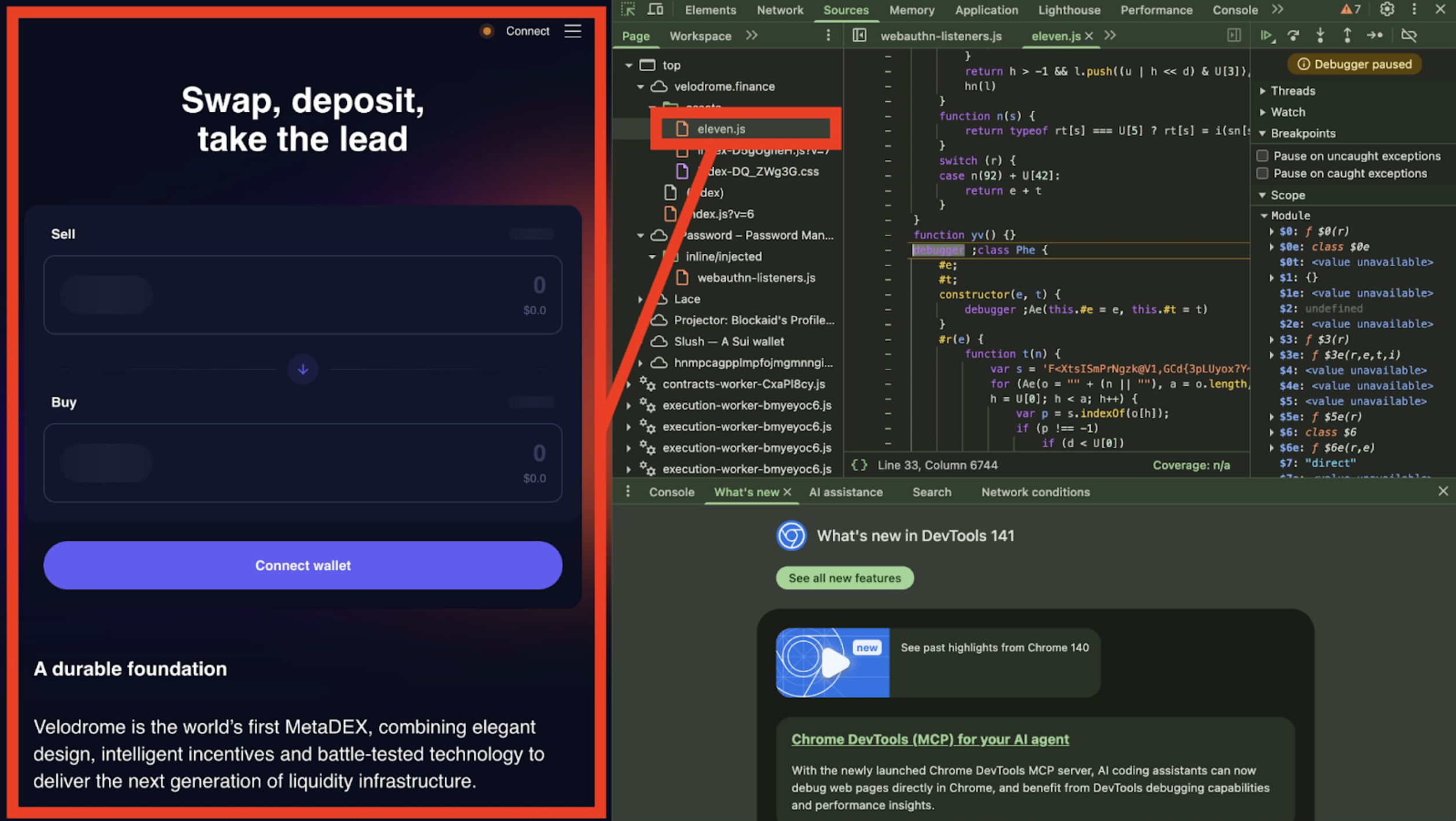Screen dimensions: 1456x821
Task: Open the hamburger menu on Velodrome page
Action: pos(573,31)
